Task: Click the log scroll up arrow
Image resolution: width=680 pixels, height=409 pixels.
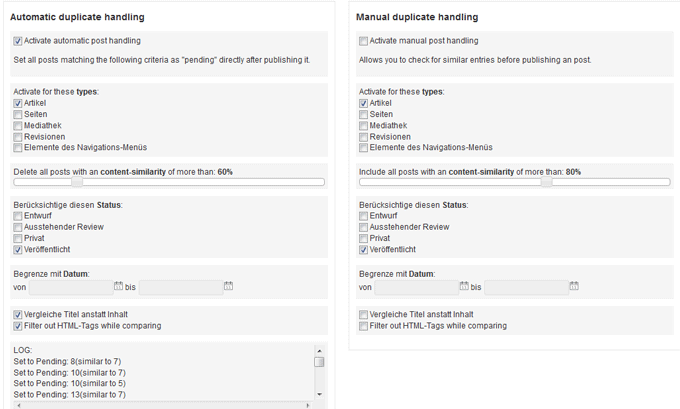Action: [x=319, y=350]
